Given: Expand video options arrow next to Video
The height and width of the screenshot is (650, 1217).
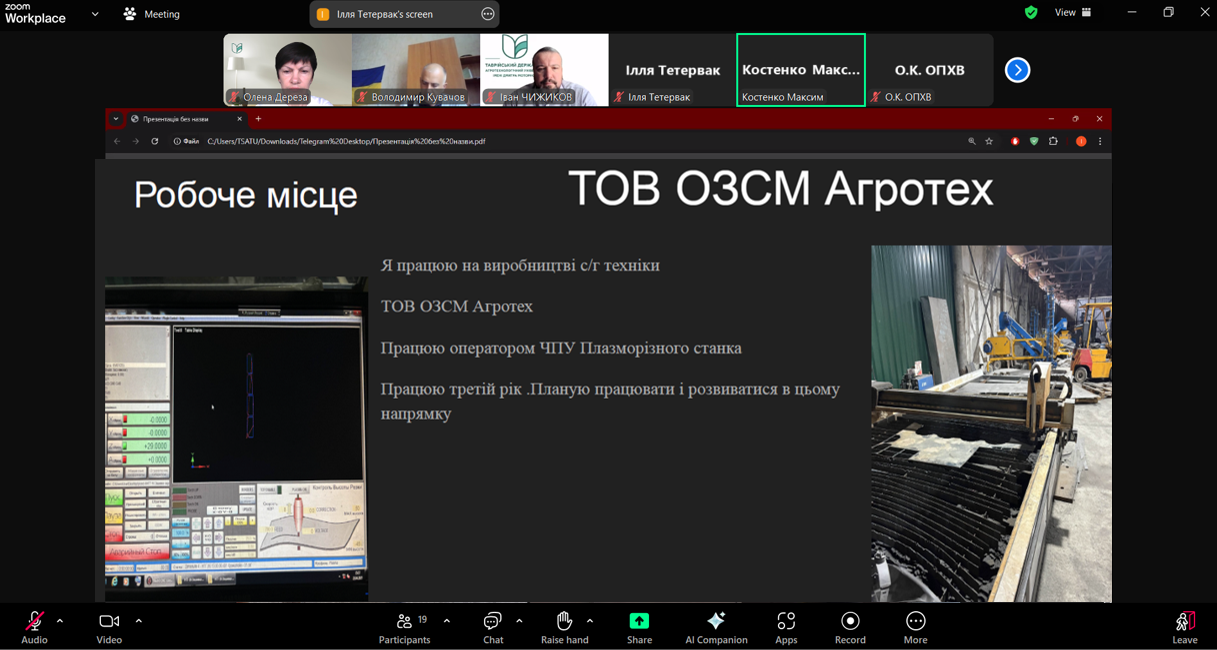Looking at the screenshot, I should point(138,621).
